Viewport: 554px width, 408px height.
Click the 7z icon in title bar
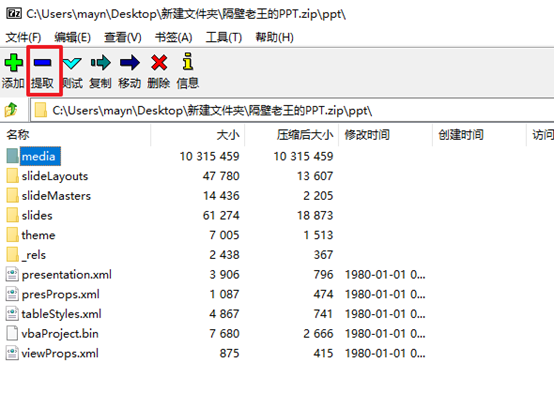(x=14, y=14)
